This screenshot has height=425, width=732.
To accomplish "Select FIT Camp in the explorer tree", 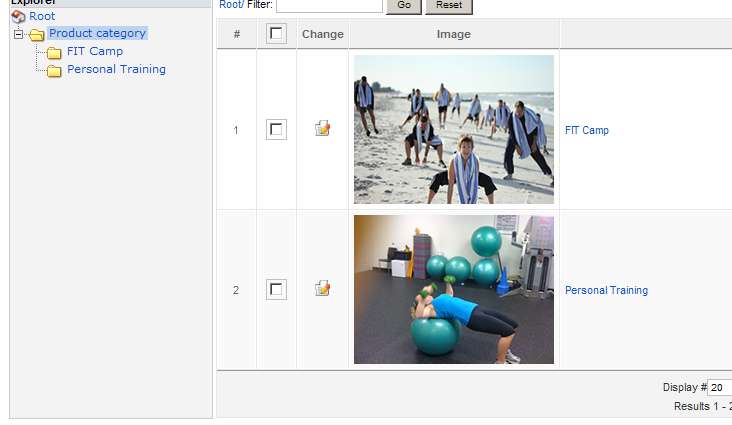I will (x=95, y=51).
